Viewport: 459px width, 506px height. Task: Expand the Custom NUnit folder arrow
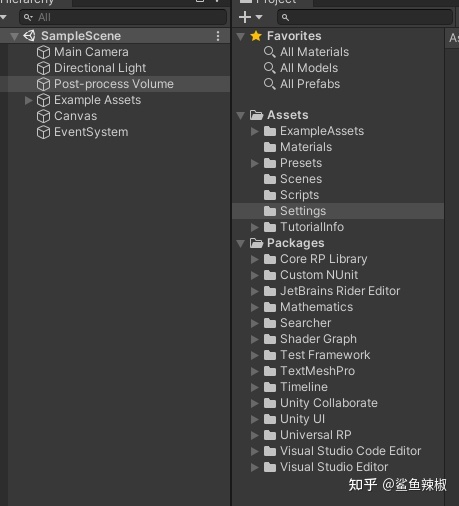coord(255,275)
